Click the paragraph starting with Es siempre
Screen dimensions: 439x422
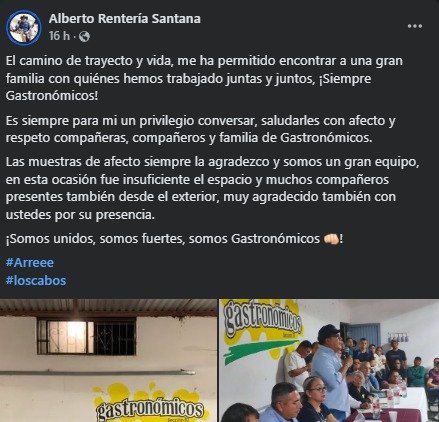coord(201,129)
